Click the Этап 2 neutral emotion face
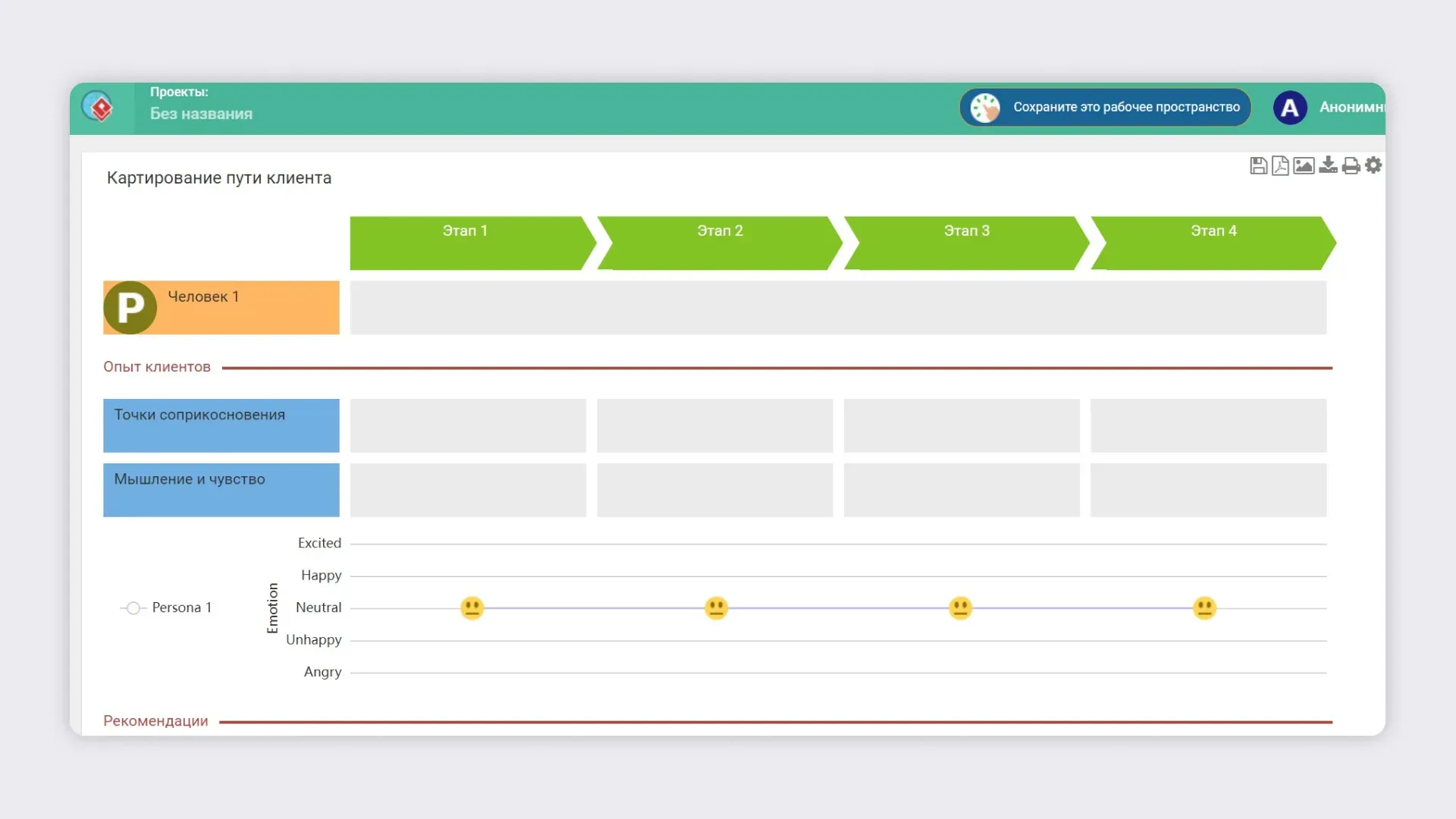 point(716,608)
